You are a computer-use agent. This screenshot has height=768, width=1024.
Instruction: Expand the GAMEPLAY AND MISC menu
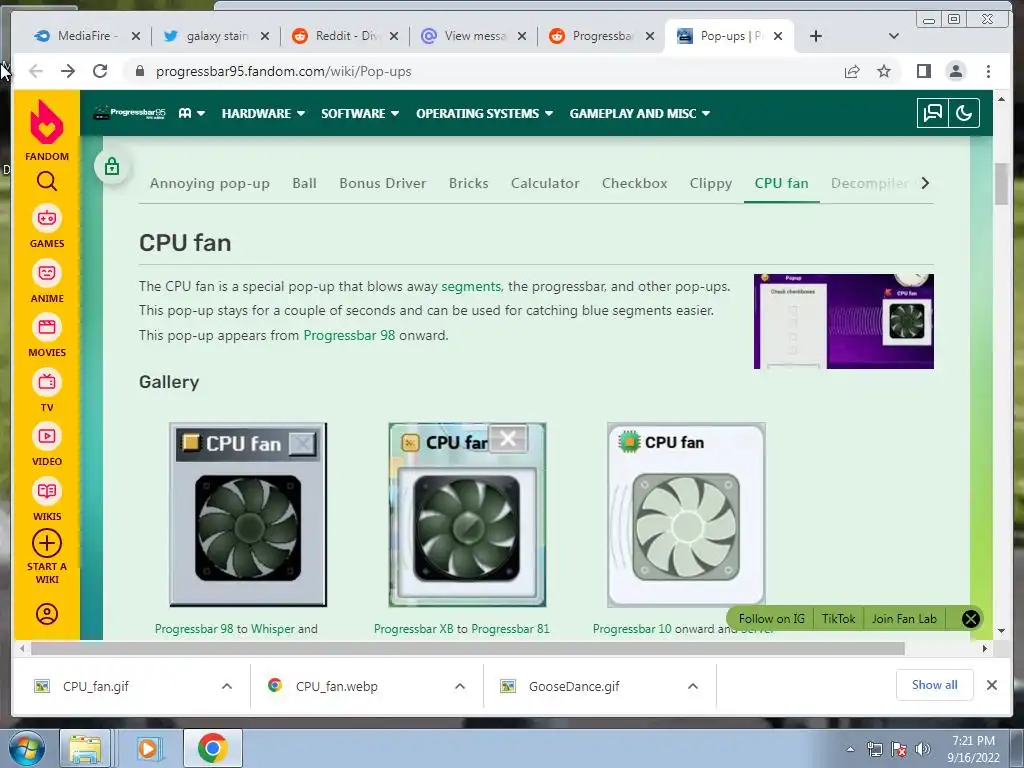pyautogui.click(x=639, y=114)
